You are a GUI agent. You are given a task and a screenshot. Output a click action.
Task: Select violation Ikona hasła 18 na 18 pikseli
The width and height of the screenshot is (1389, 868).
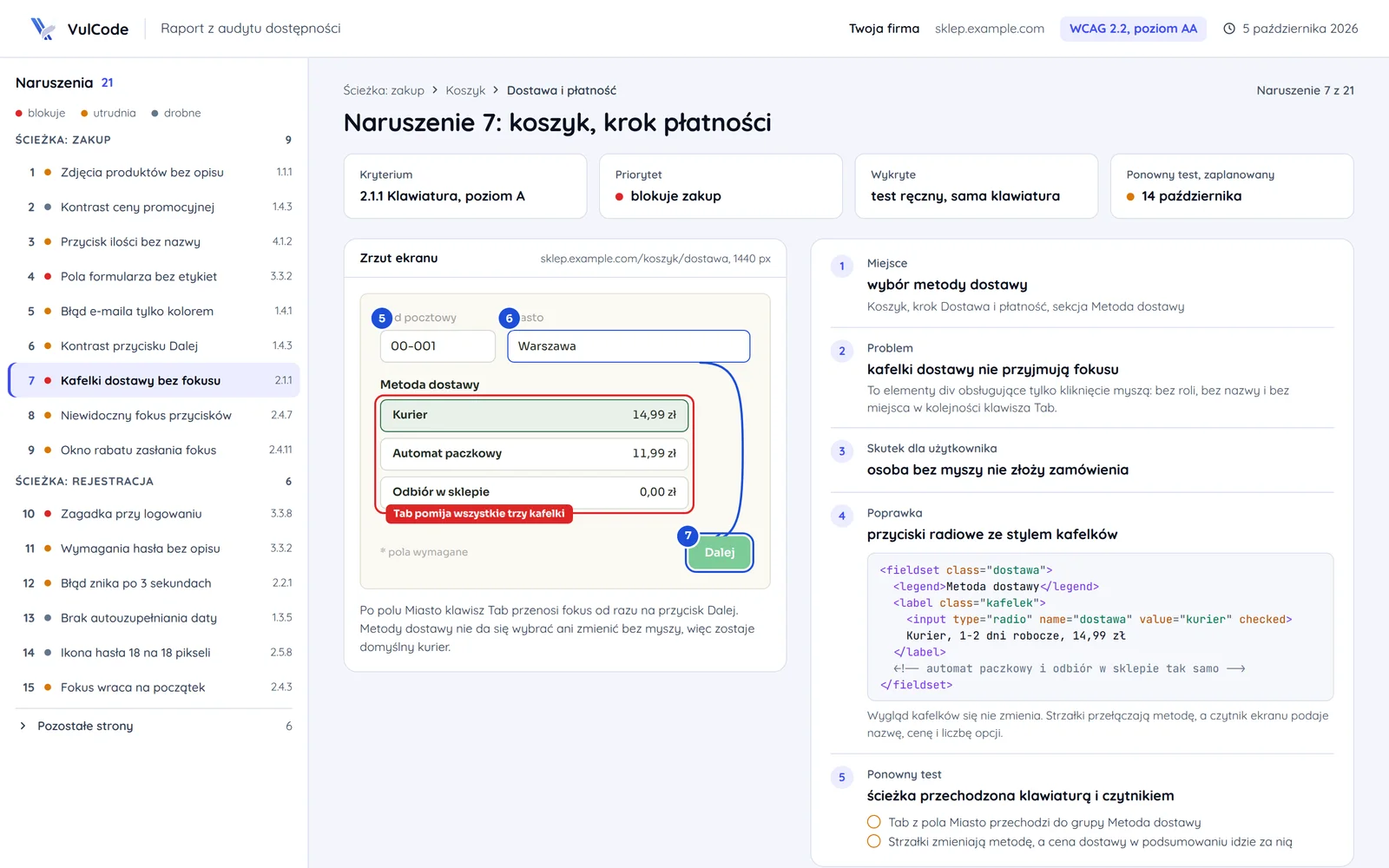pos(155,653)
